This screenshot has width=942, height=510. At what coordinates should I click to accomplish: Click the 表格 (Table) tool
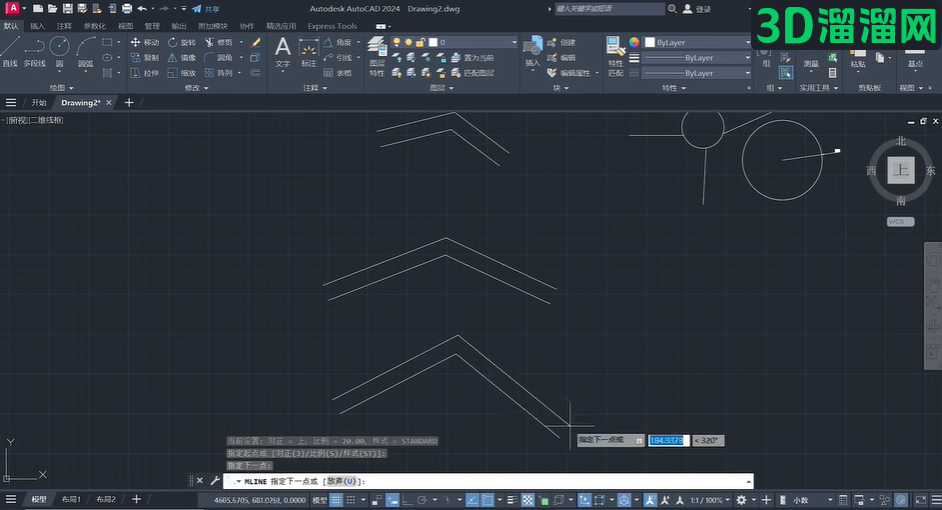click(337, 73)
